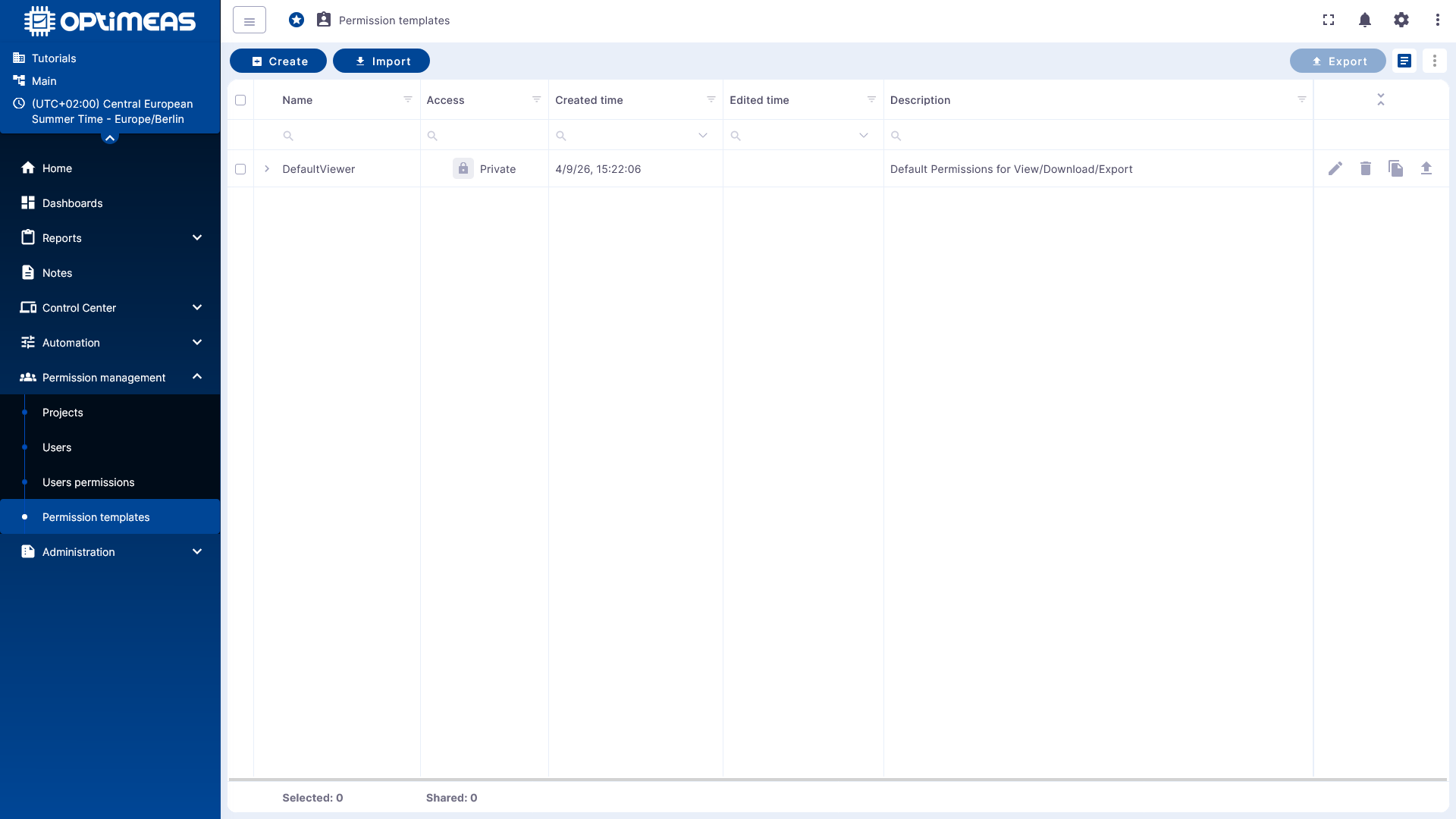Open toolbar more options beside list icon
This screenshot has width=1456, height=819.
click(x=1435, y=61)
